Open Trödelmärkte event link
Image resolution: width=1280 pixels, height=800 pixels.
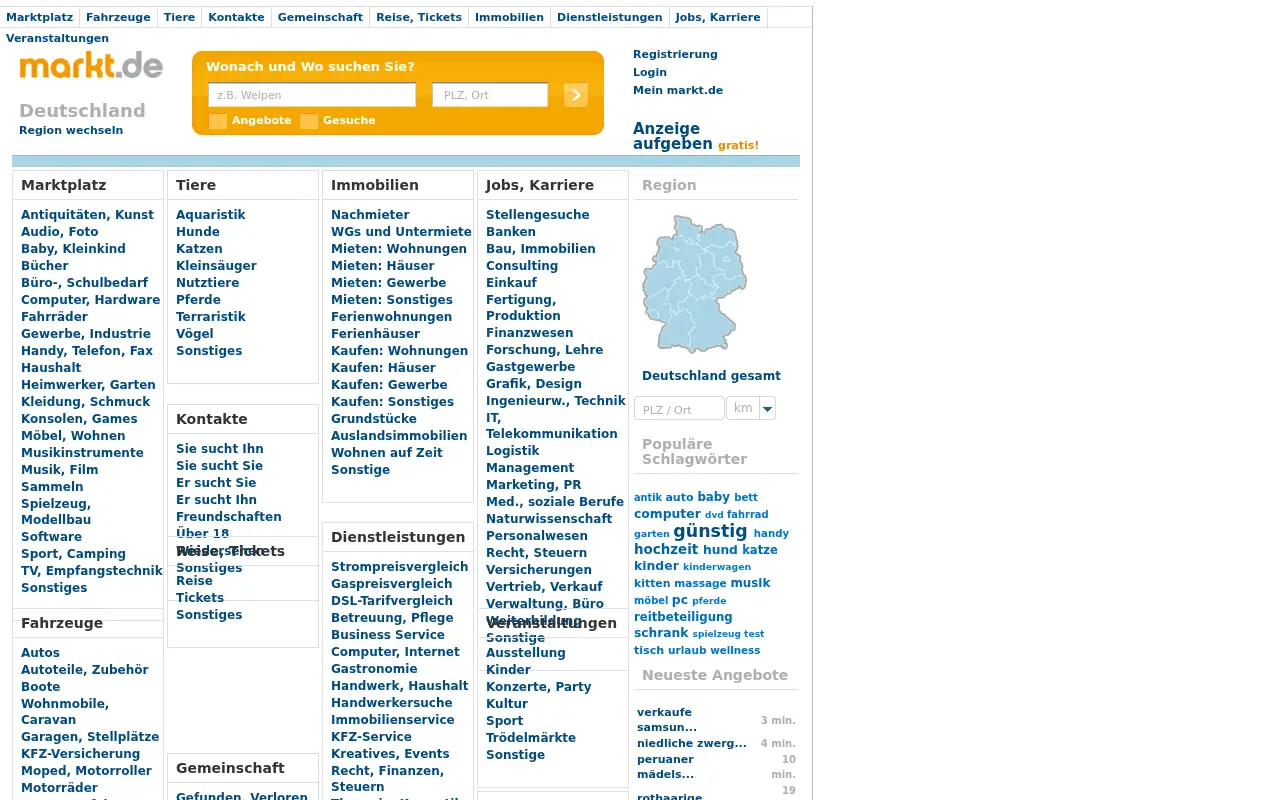click(531, 738)
